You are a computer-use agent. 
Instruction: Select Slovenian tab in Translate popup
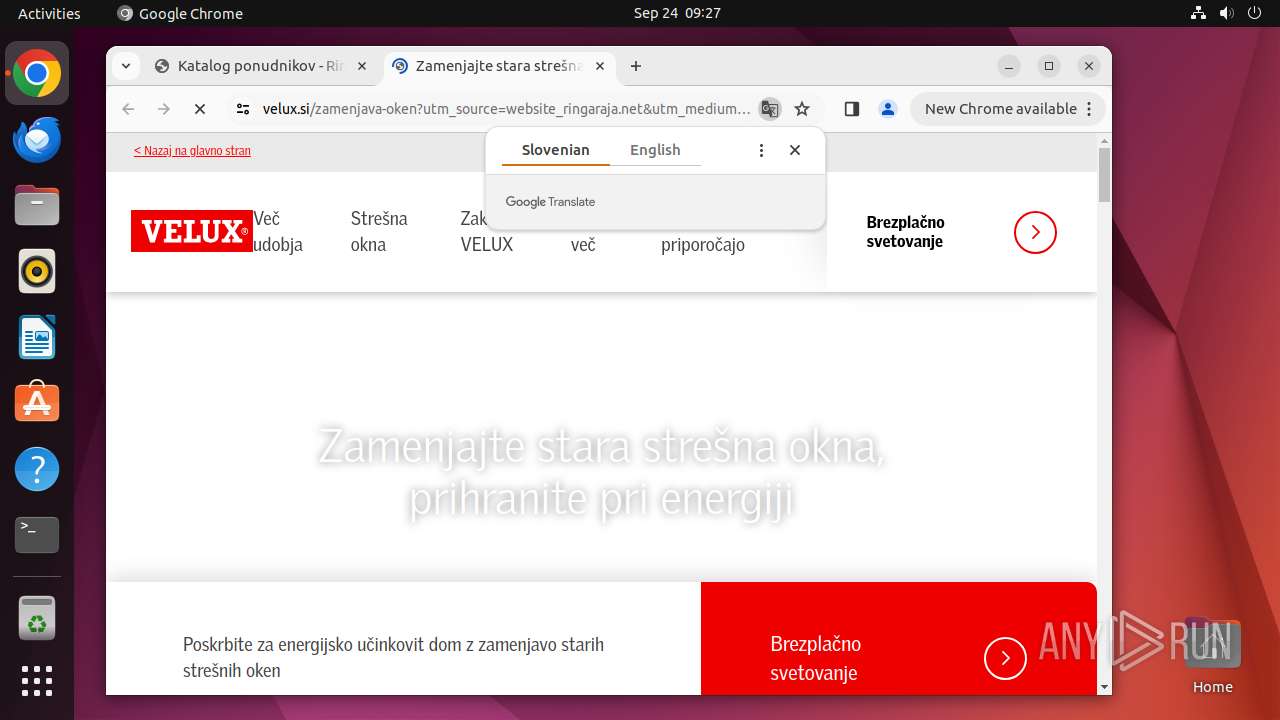556,150
